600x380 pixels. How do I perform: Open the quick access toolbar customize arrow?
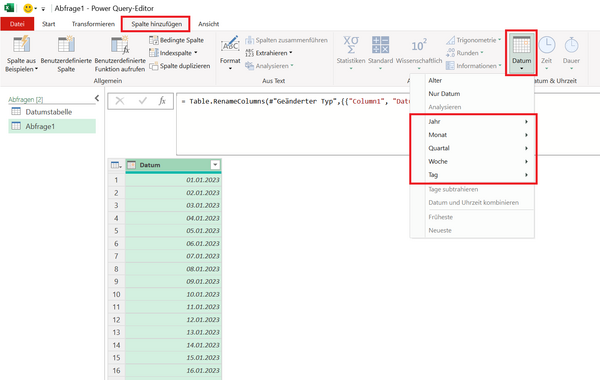click(43, 8)
